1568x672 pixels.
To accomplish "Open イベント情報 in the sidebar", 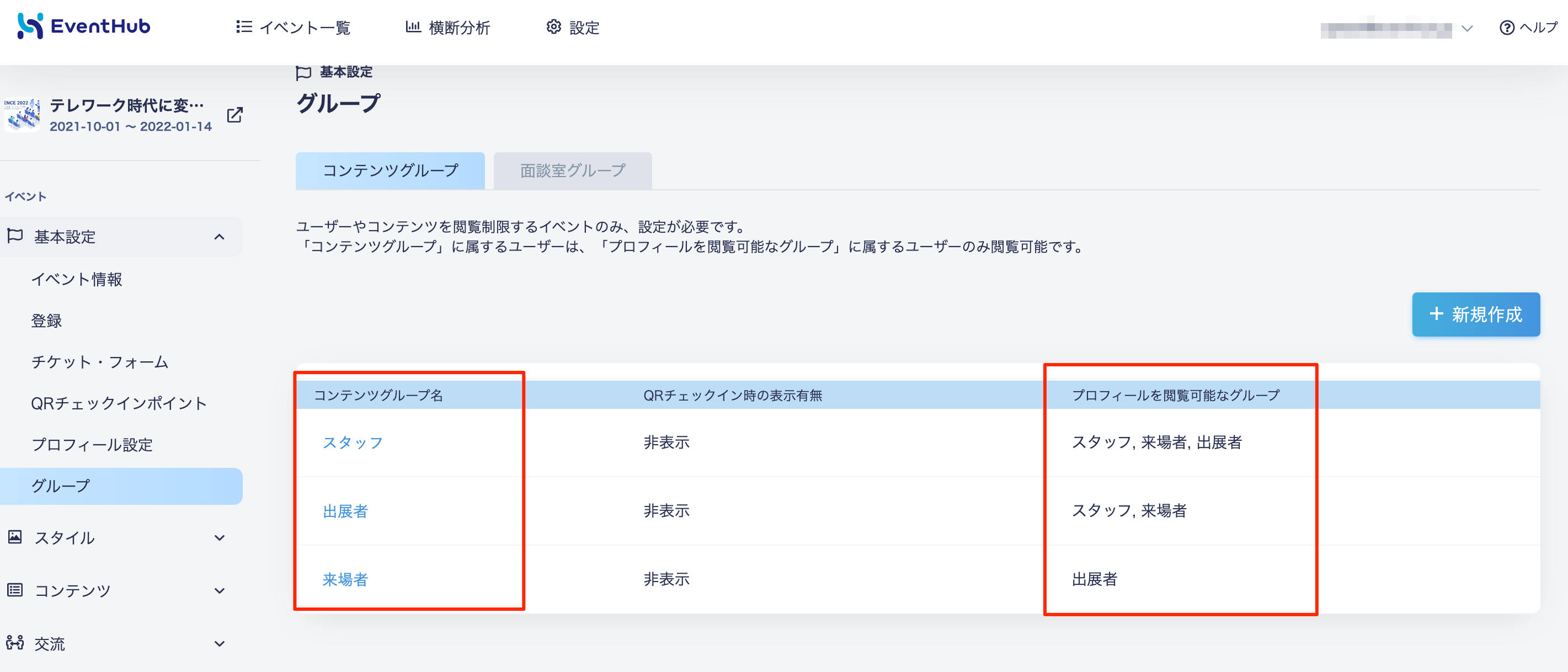I will [77, 279].
